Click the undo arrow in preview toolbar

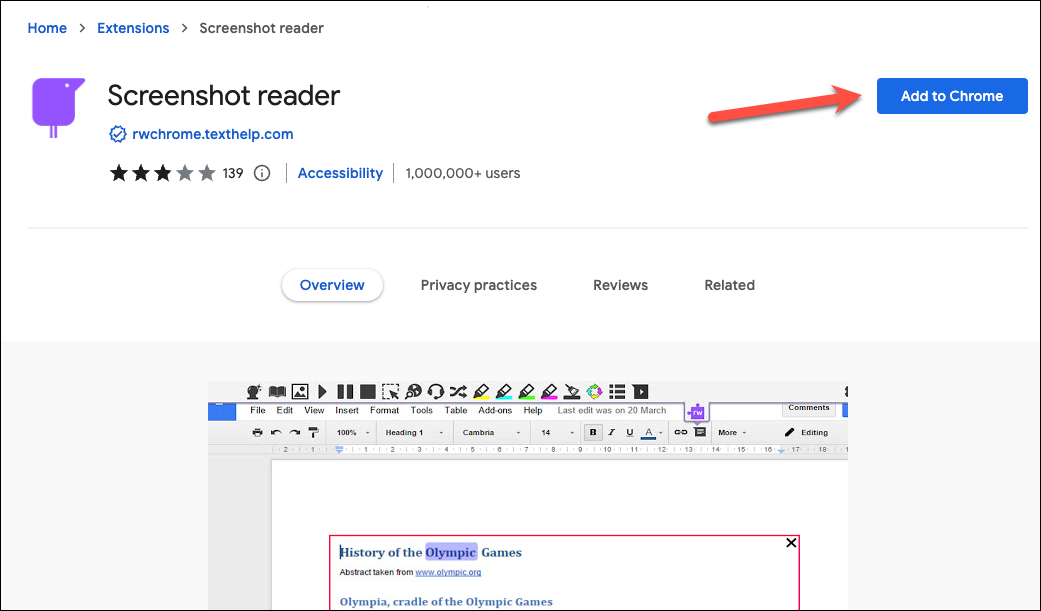[x=276, y=432]
